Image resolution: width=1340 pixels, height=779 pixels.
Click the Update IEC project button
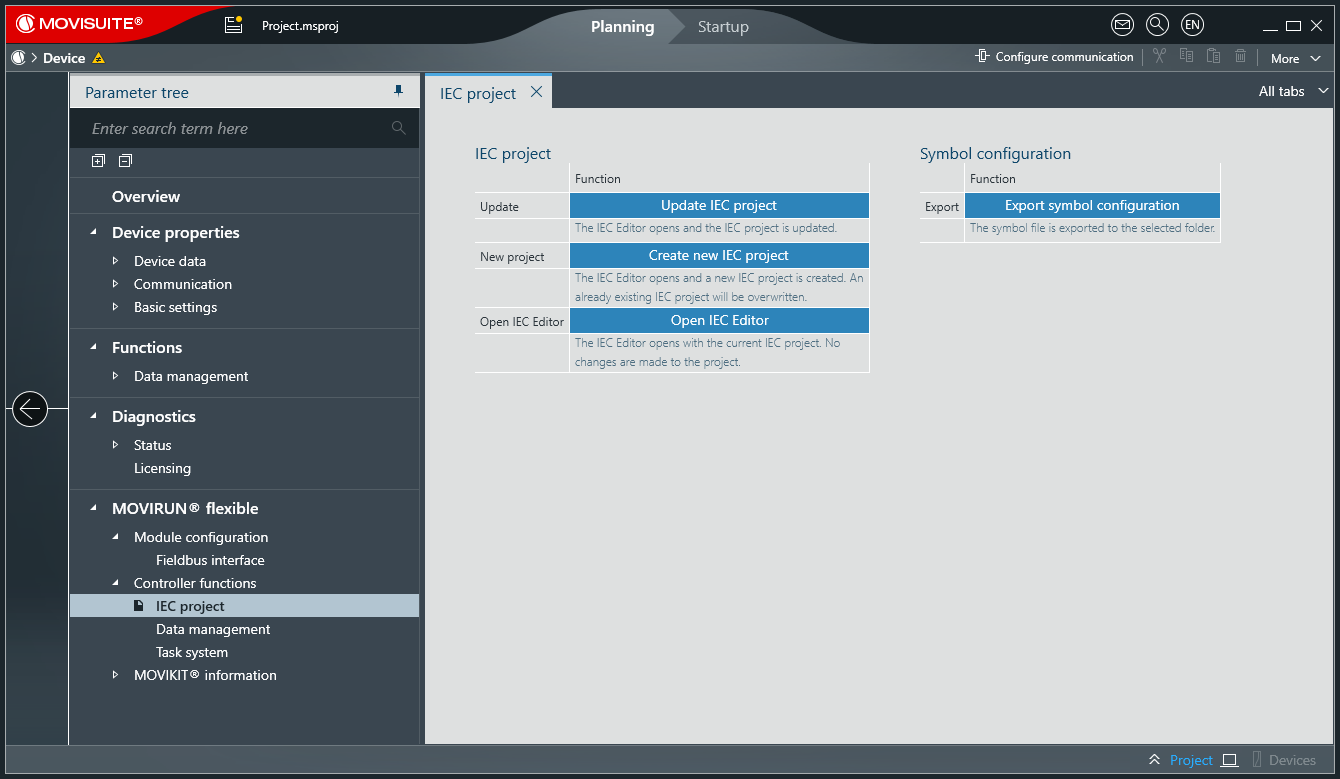coord(719,206)
